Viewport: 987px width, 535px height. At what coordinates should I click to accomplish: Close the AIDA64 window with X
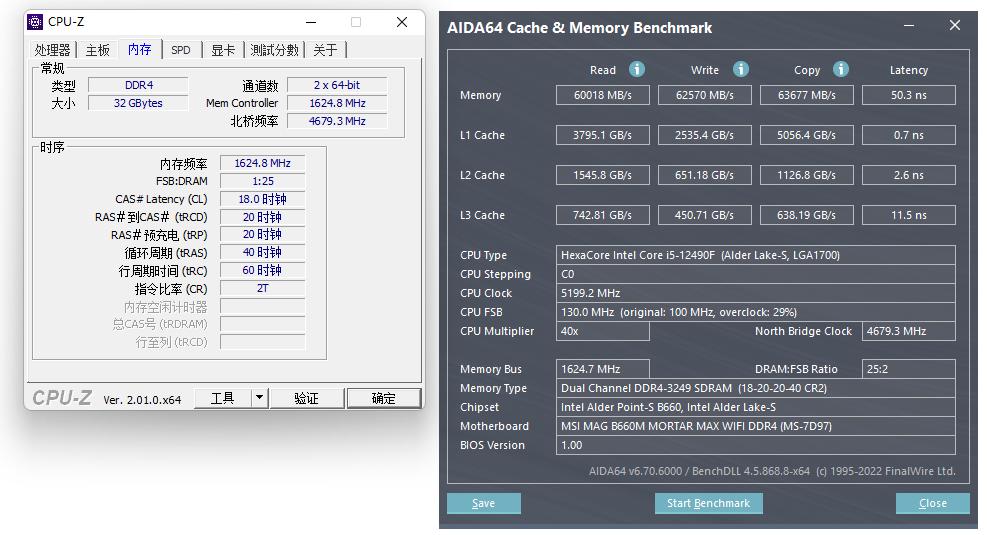coord(955,25)
